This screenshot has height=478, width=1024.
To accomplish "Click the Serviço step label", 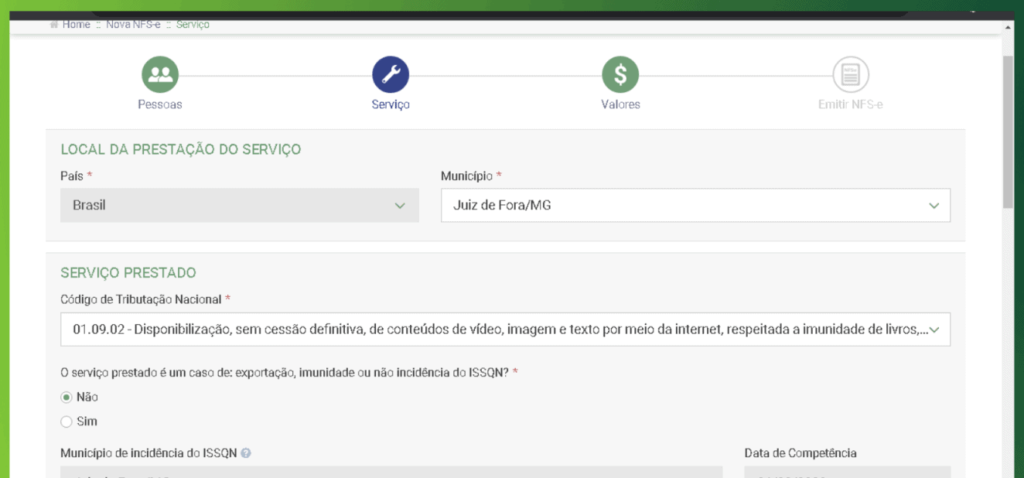I will point(391,104).
